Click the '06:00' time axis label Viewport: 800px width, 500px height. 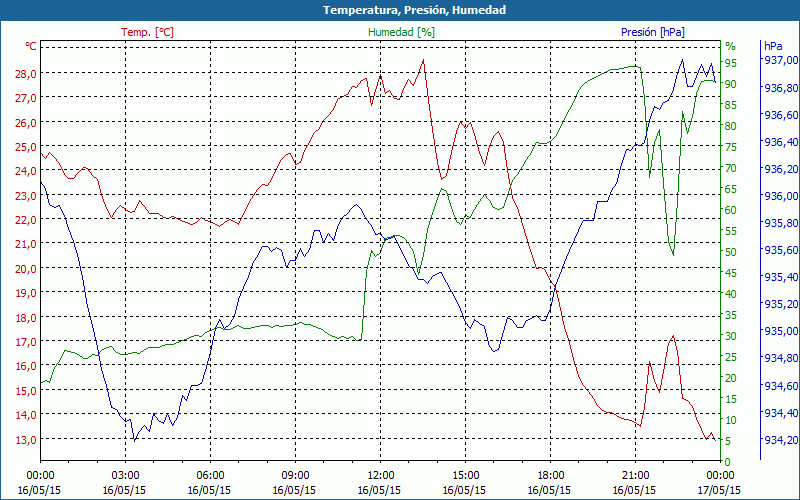210,477
